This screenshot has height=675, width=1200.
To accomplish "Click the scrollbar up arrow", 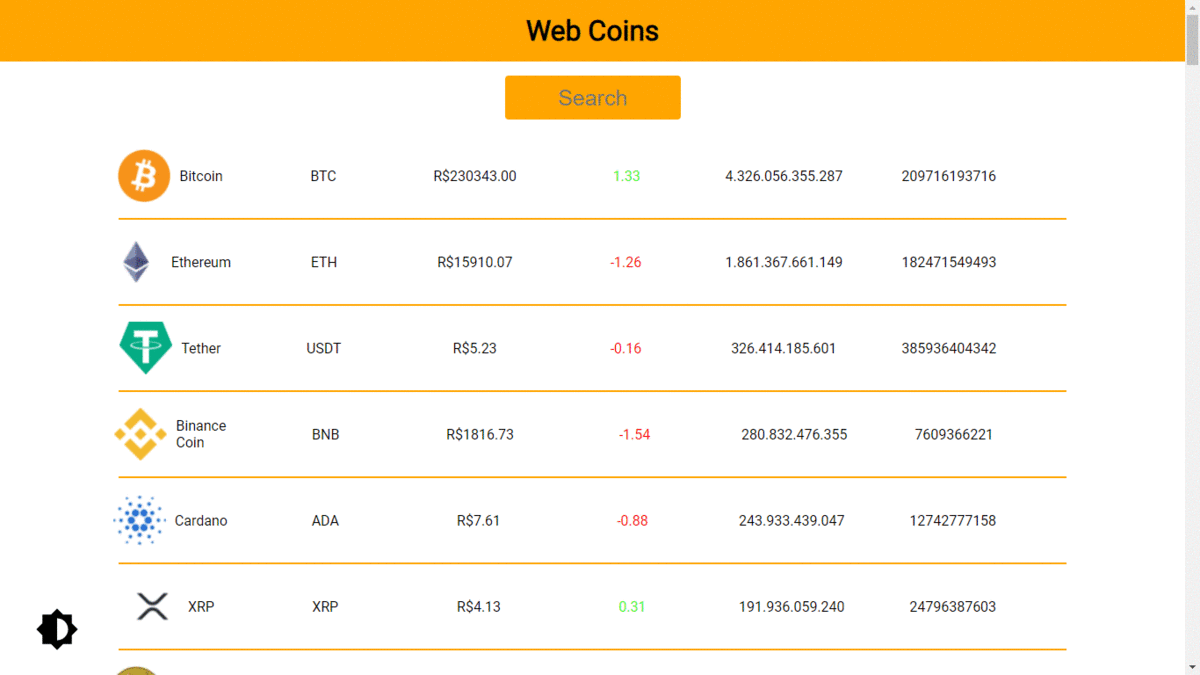I will coord(1190,9).
